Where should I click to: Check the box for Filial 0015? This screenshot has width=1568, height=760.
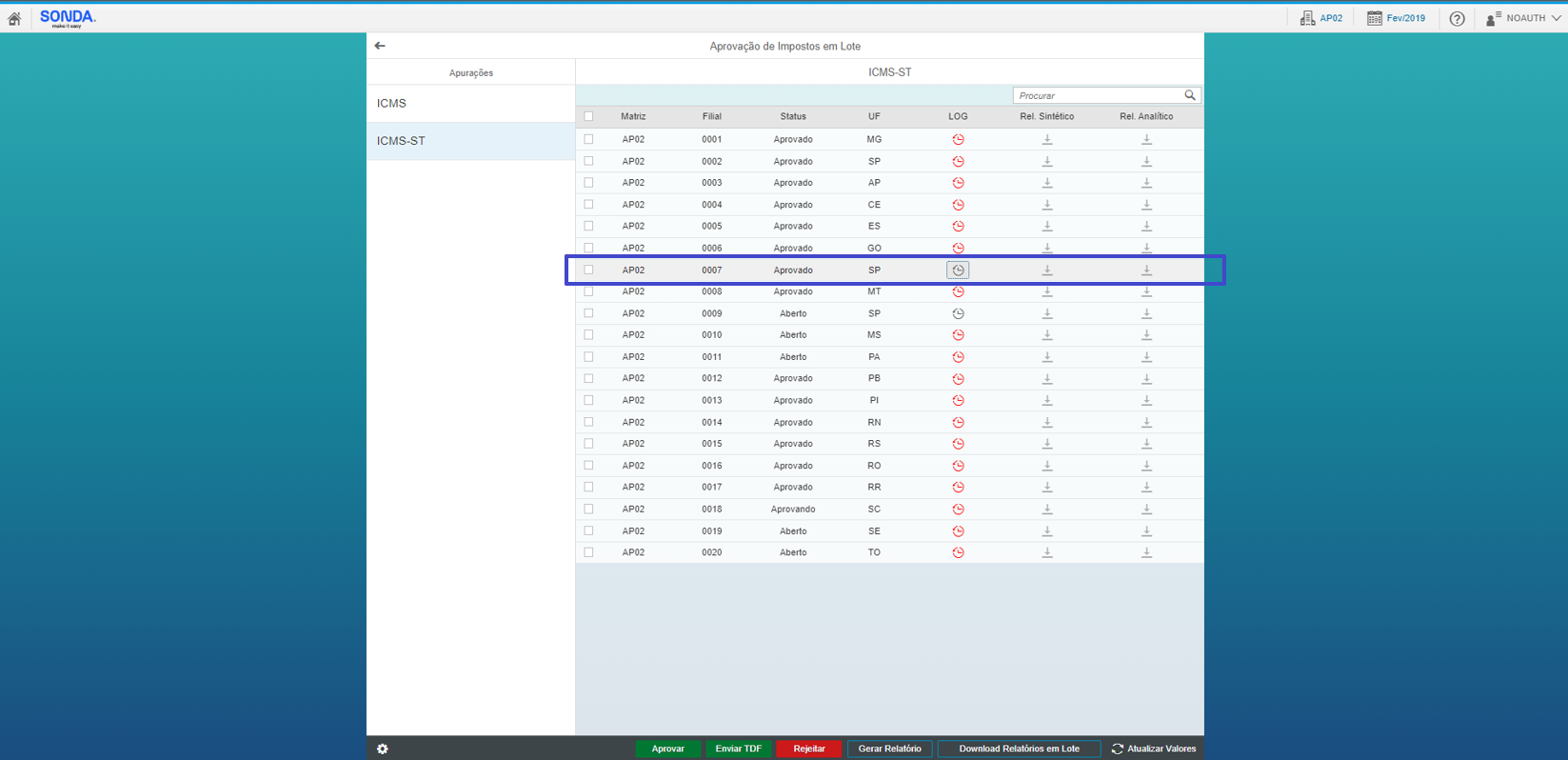(588, 444)
